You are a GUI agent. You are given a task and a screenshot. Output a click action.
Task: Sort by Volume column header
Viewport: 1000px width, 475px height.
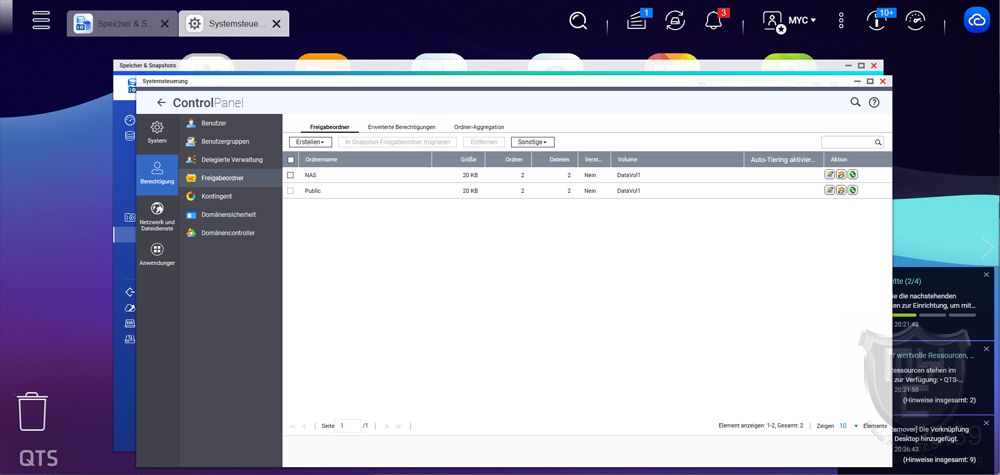pos(677,159)
